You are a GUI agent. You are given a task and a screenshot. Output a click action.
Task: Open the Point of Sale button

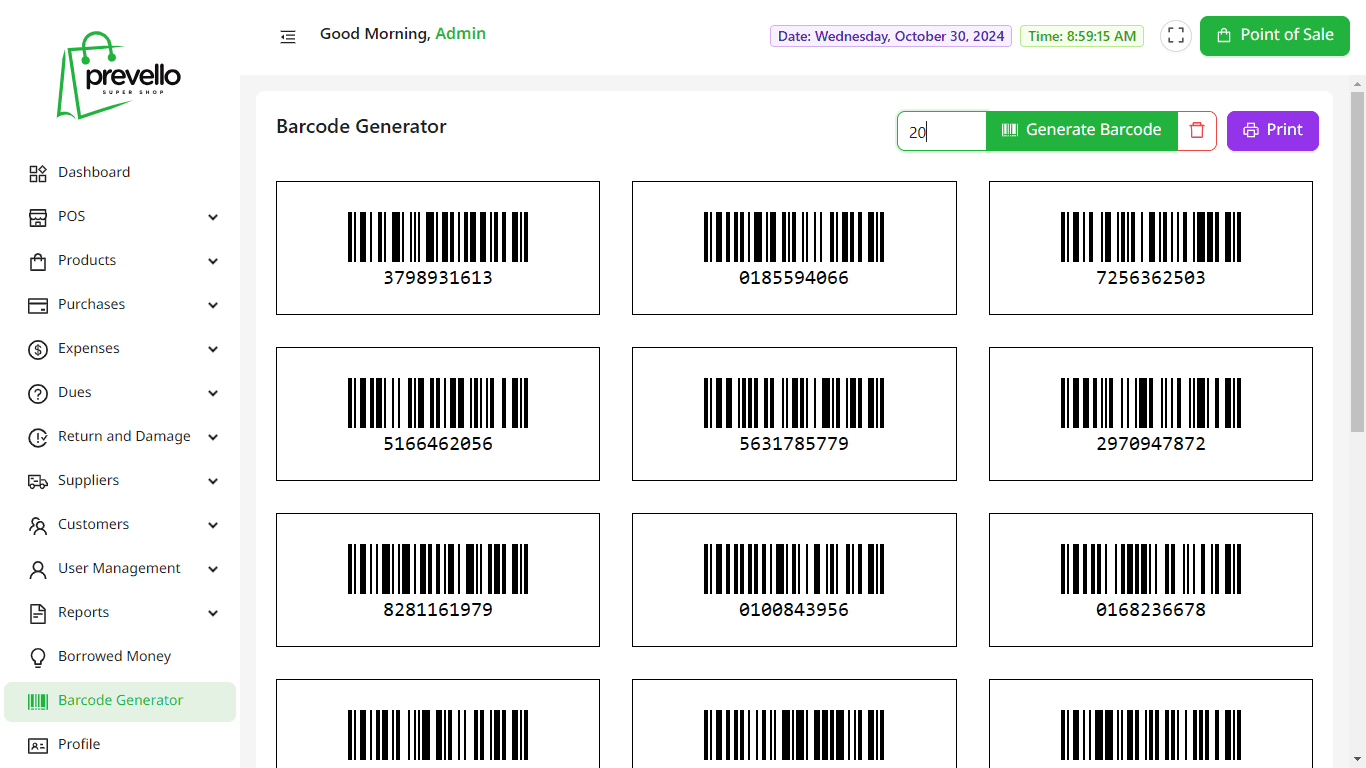click(1275, 35)
